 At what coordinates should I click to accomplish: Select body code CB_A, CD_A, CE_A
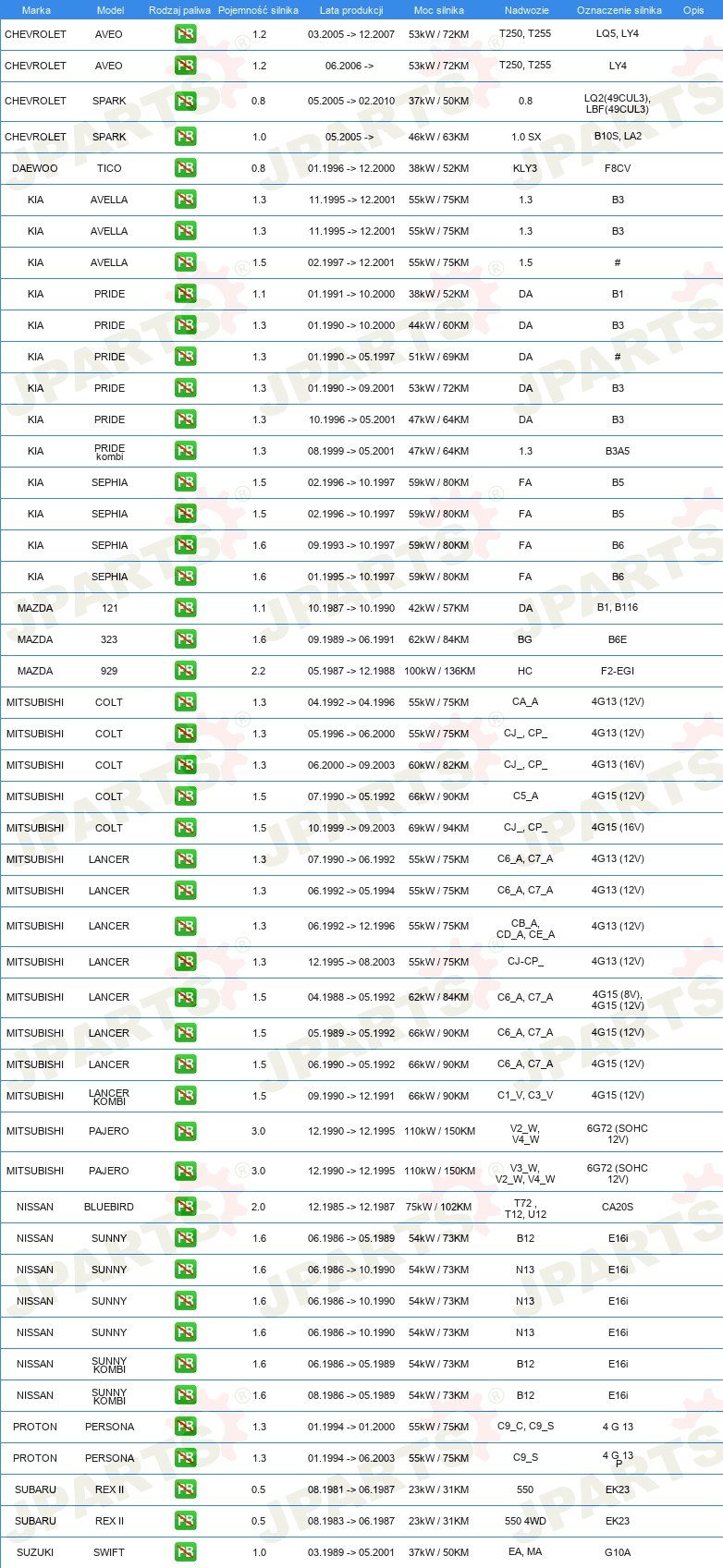(x=525, y=929)
